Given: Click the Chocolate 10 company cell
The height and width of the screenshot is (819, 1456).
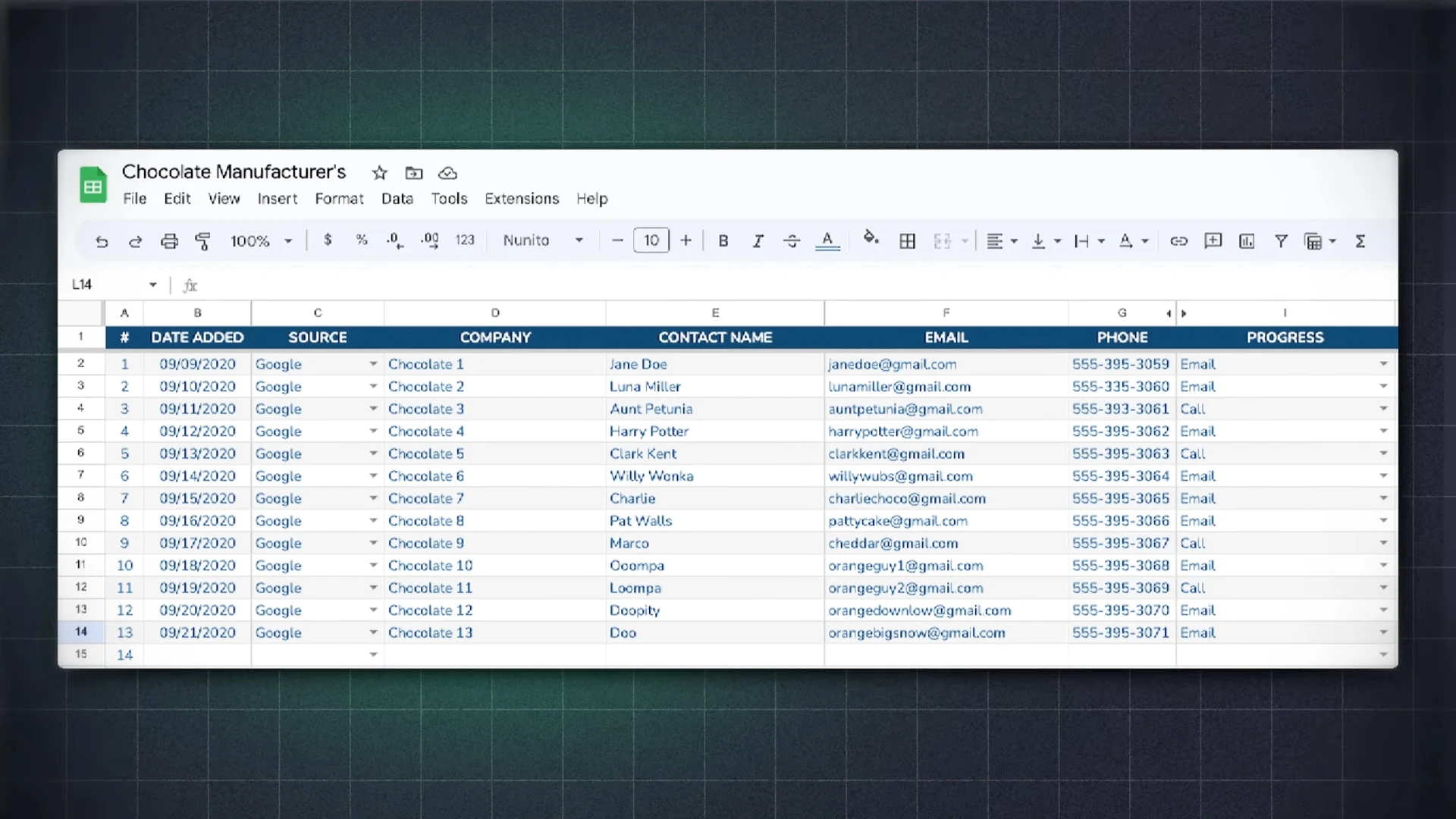Looking at the screenshot, I should [495, 566].
